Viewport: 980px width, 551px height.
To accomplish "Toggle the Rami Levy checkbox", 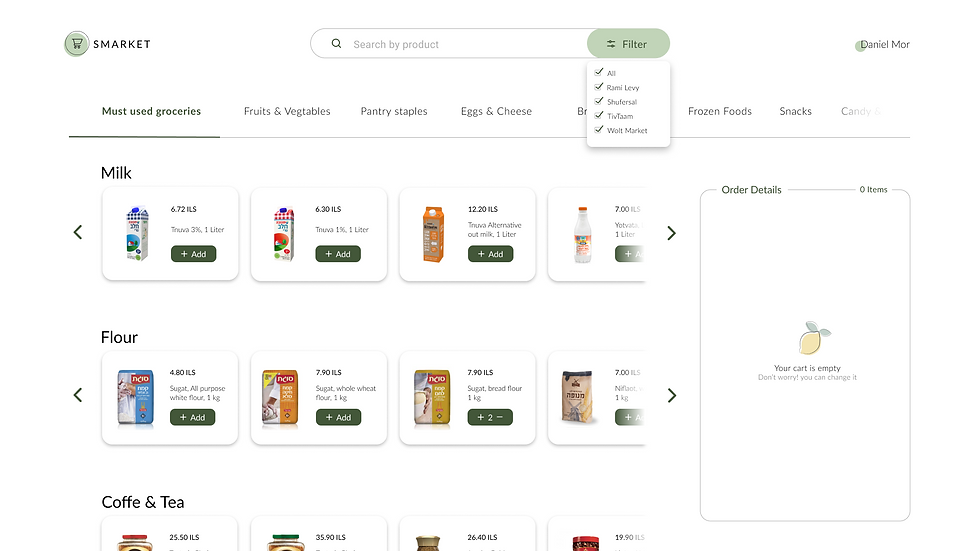I will pos(599,86).
